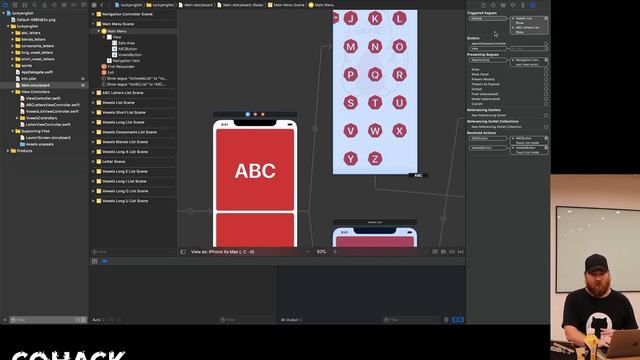
Task: Click the big ABC button on canvas
Action: coord(255,170)
